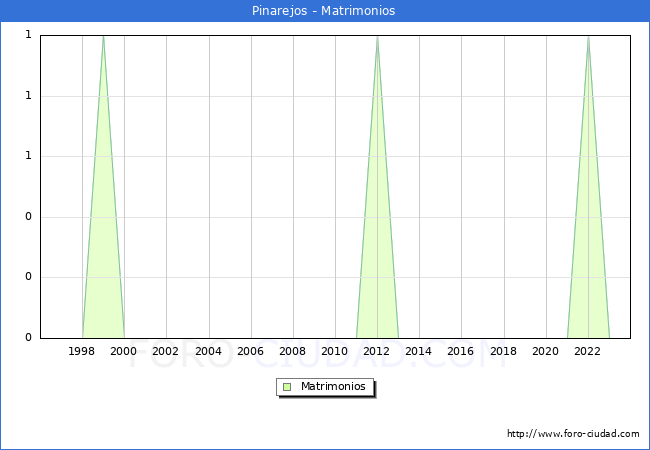
Task: Click the 2006 x-axis label
Action: pos(250,351)
